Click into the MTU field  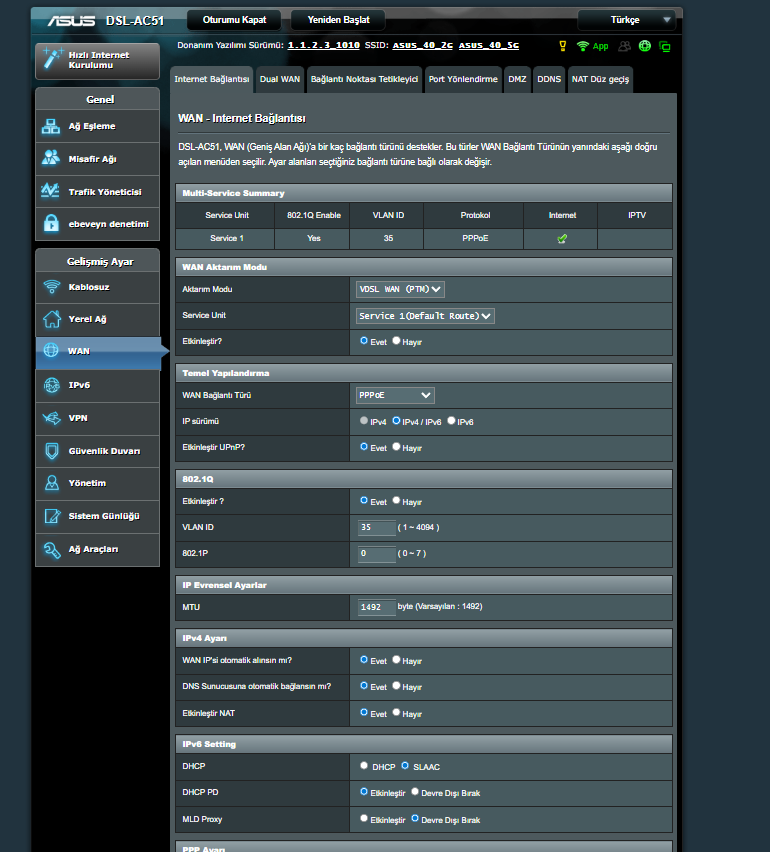pos(377,607)
